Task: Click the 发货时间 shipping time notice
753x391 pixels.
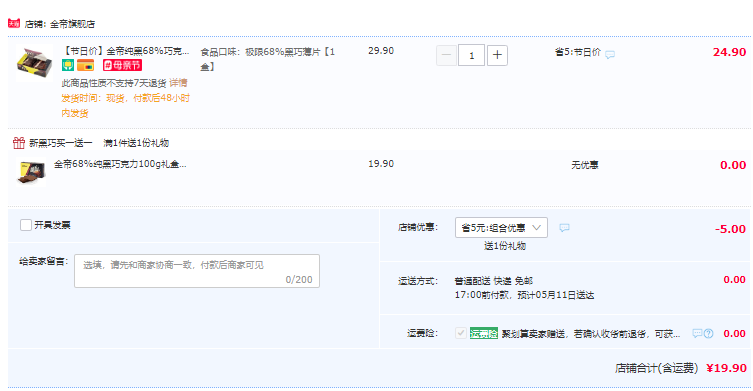Action: click(126, 105)
